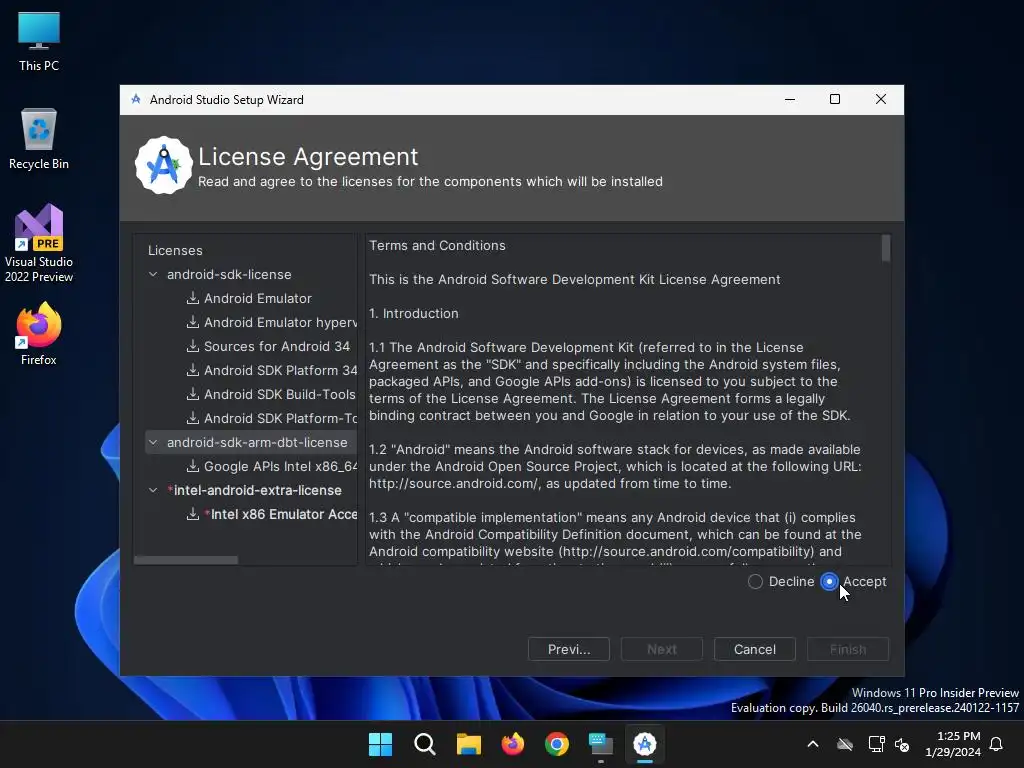
Task: Click download icon beside Google APIs Intel x86_64
Action: click(193, 466)
